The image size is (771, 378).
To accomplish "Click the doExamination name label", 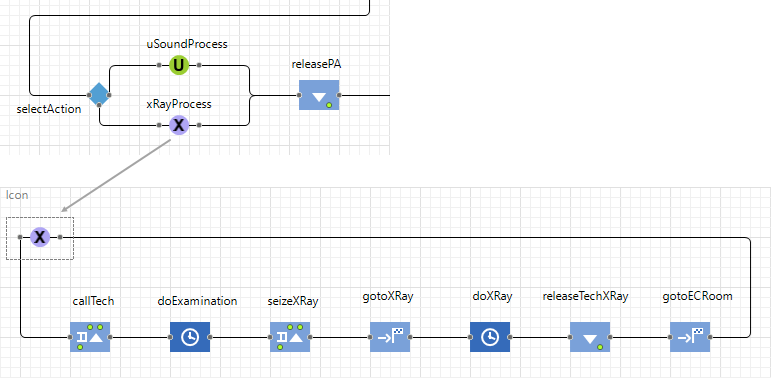I will (x=197, y=301).
